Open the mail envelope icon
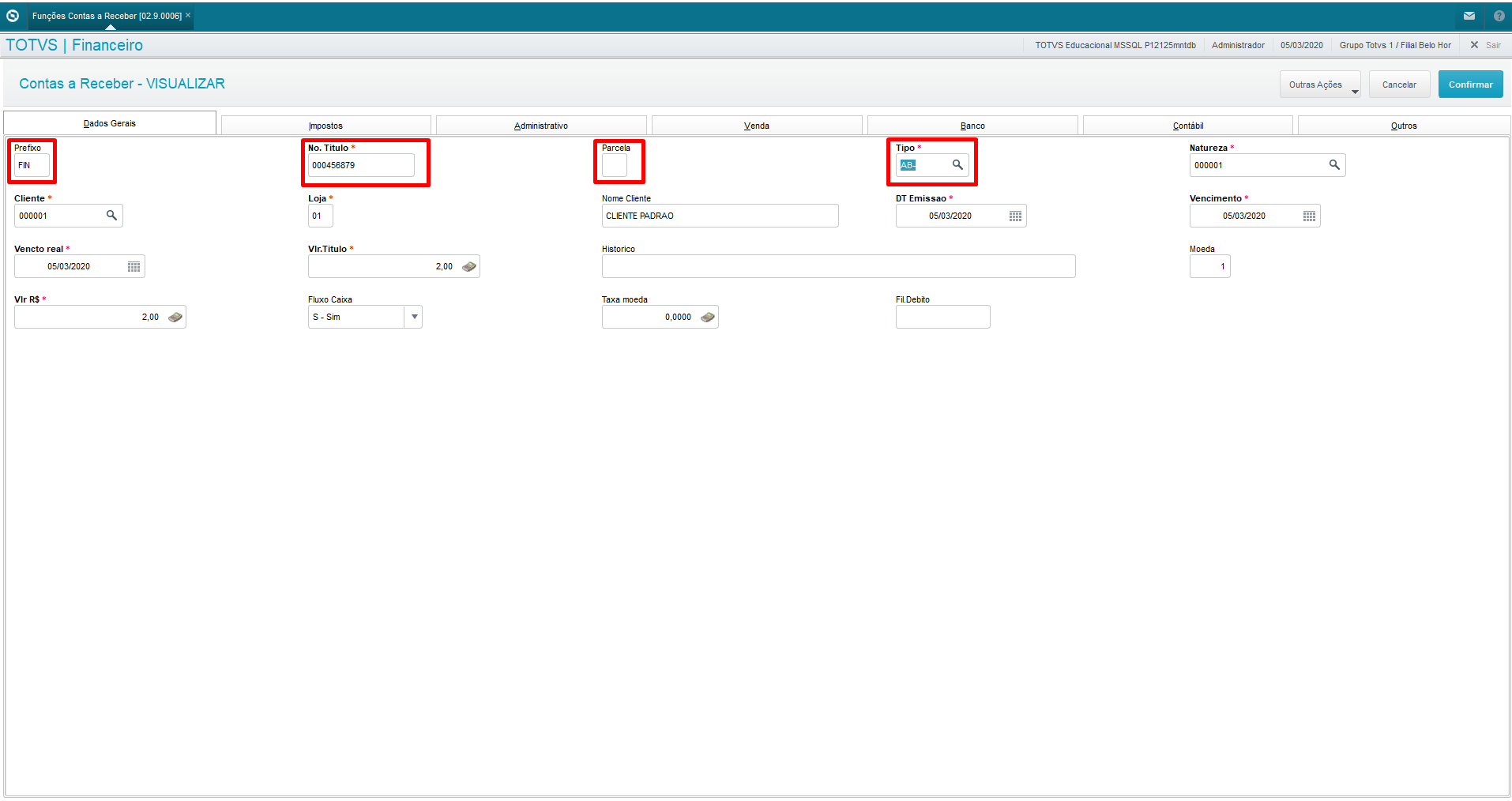This screenshot has height=801, width=1512. pos(1469,16)
